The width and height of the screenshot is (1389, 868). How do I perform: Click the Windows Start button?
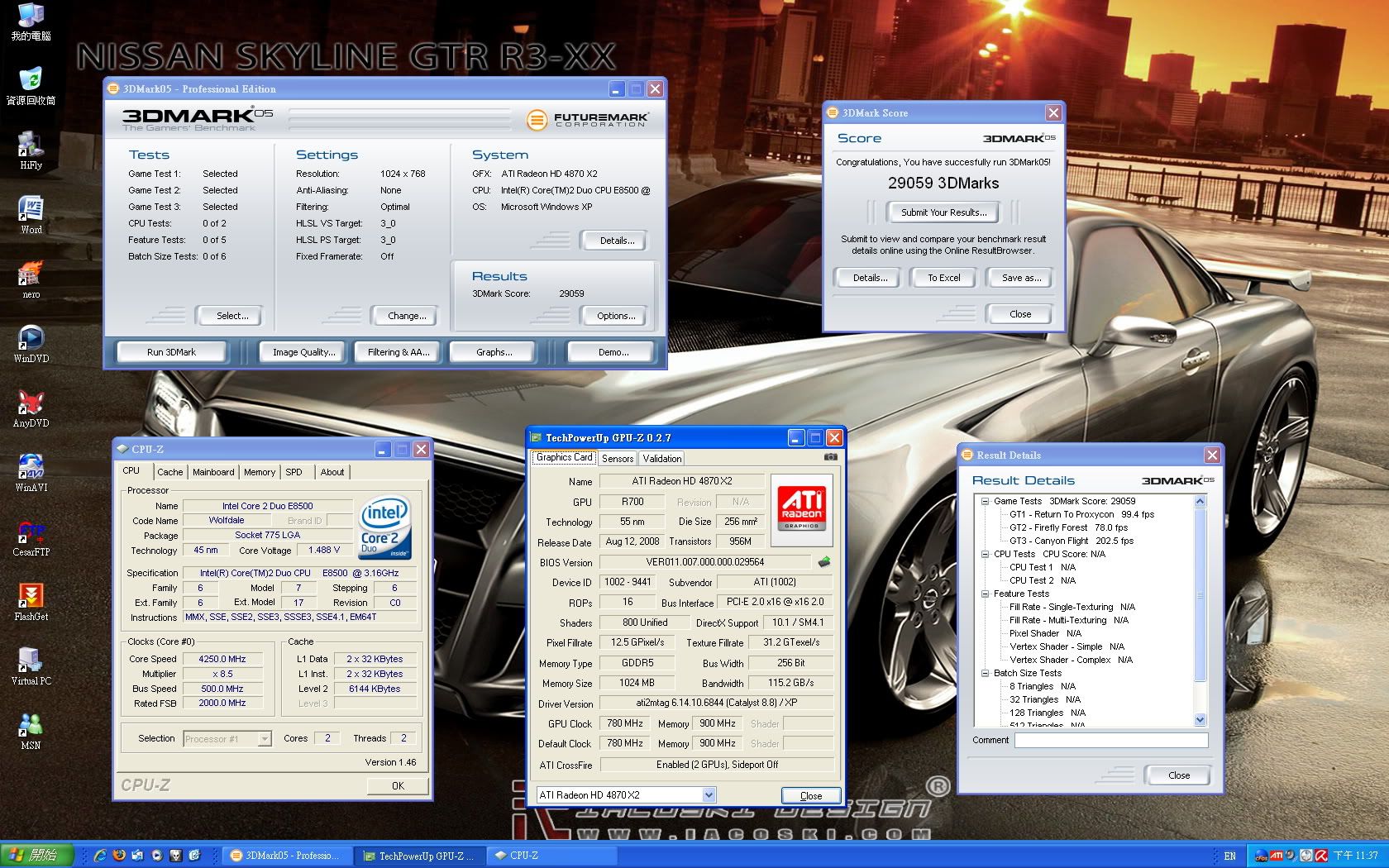[38, 856]
